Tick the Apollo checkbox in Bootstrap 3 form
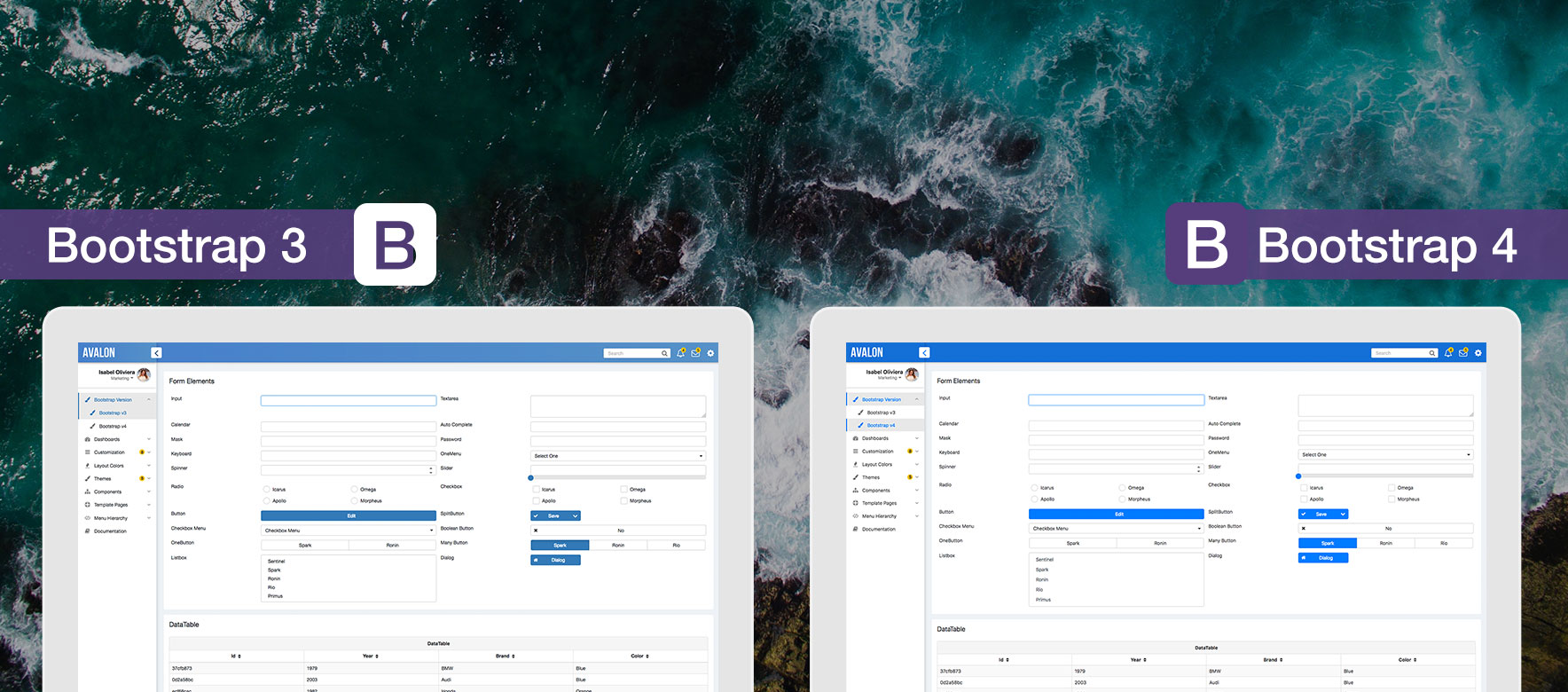Screen dimensions: 1568x692 click(536, 501)
